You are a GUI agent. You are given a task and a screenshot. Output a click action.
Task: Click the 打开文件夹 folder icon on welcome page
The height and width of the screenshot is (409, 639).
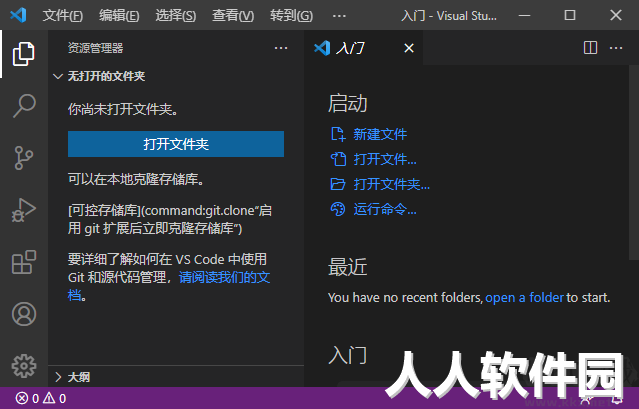(x=338, y=184)
